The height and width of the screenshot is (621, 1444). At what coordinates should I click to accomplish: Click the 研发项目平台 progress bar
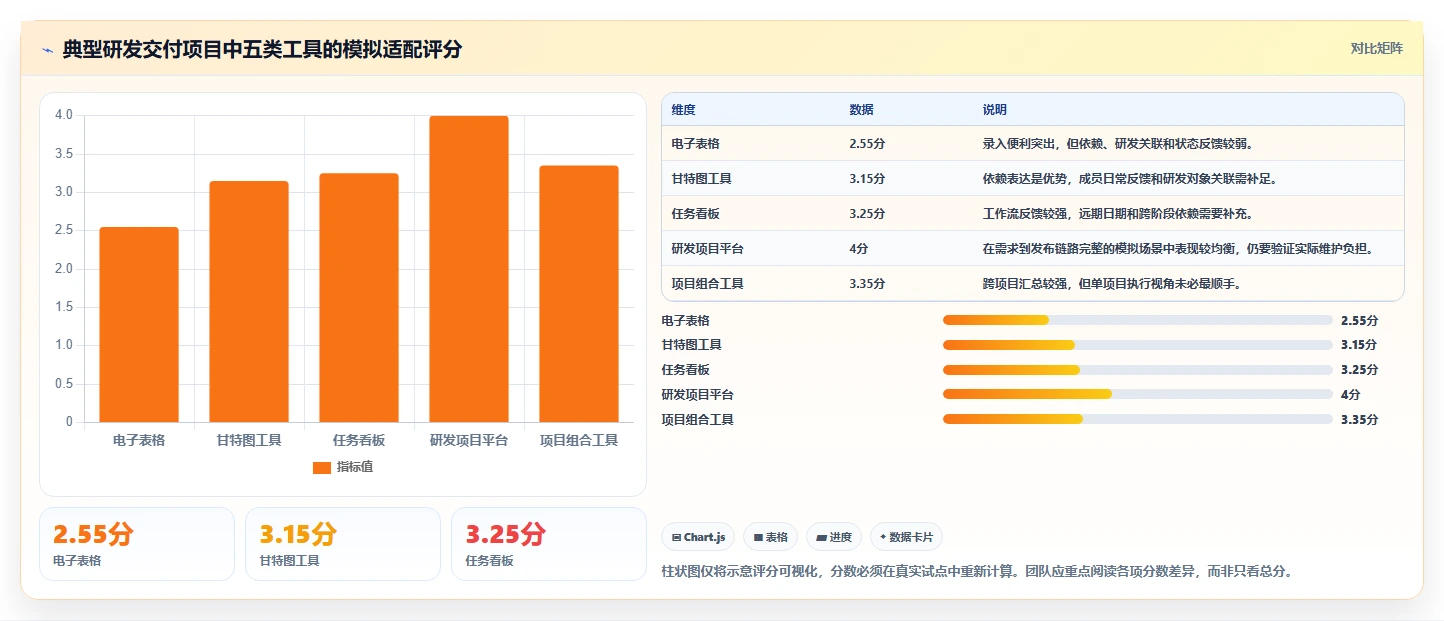(1137, 395)
